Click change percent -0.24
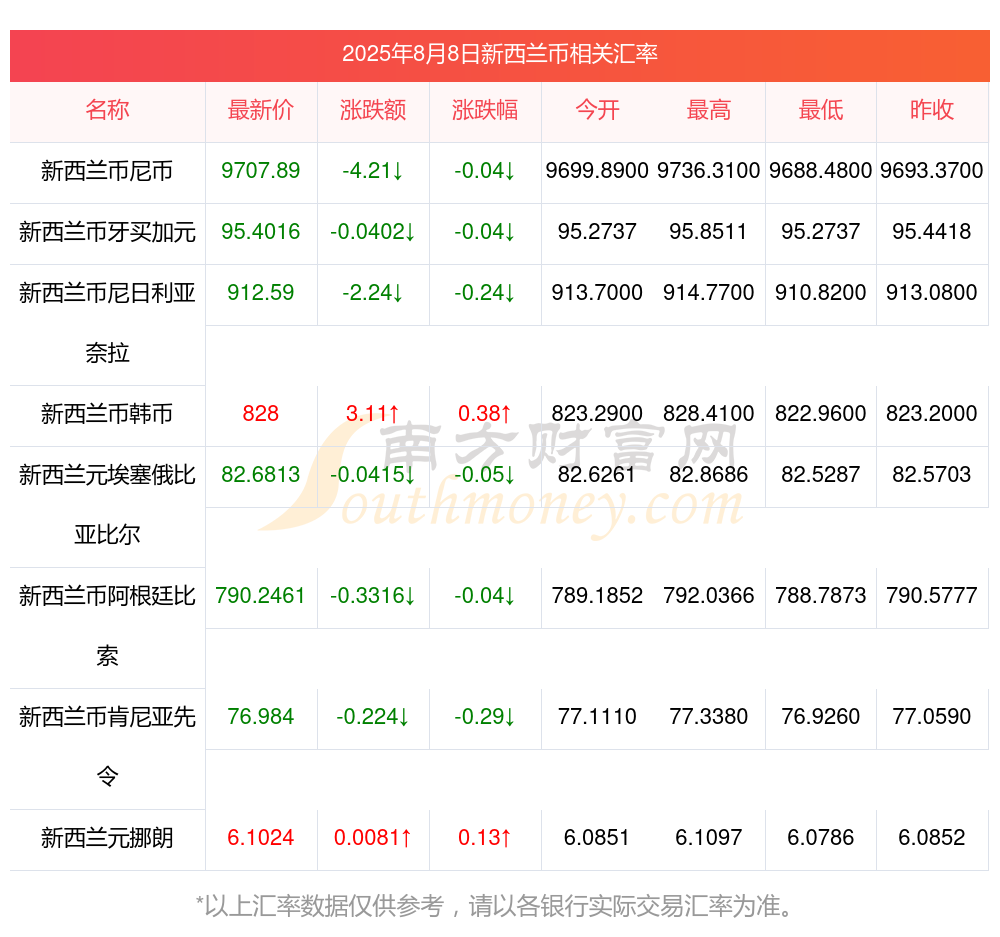Screen dimensions: 1000x937 tap(485, 292)
